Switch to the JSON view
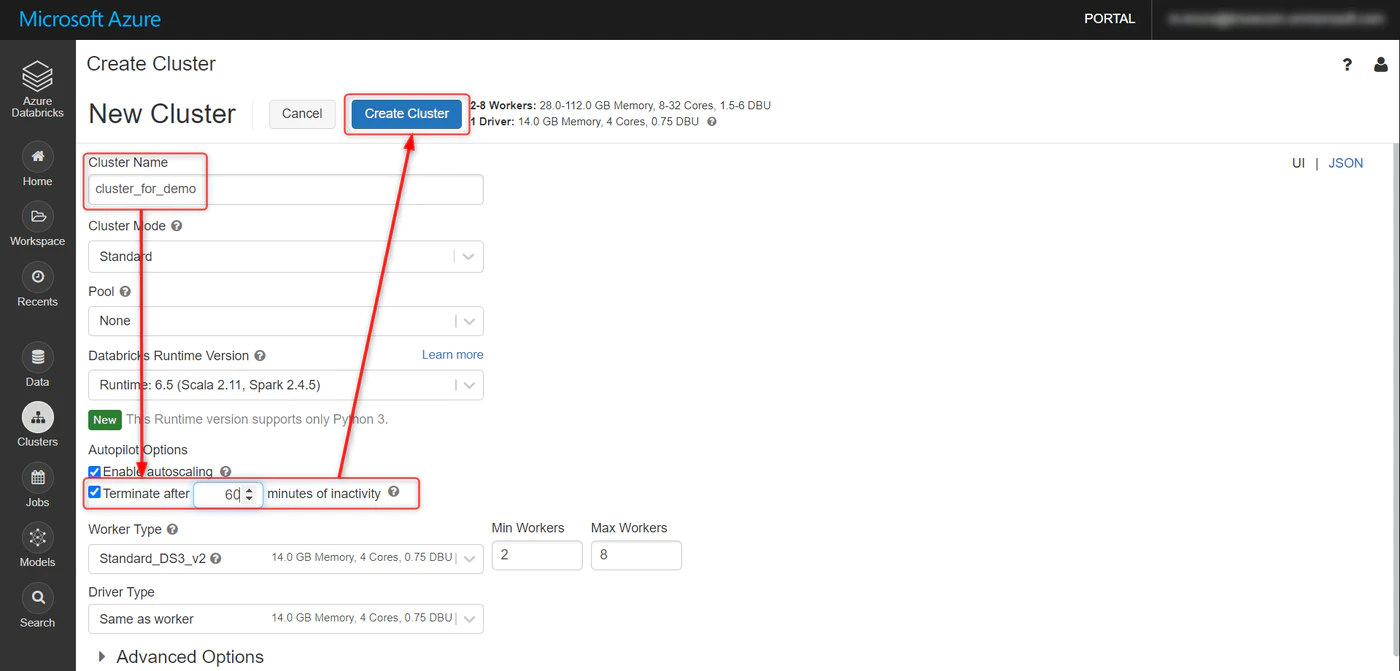Image resolution: width=1400 pixels, height=671 pixels. [x=1345, y=163]
